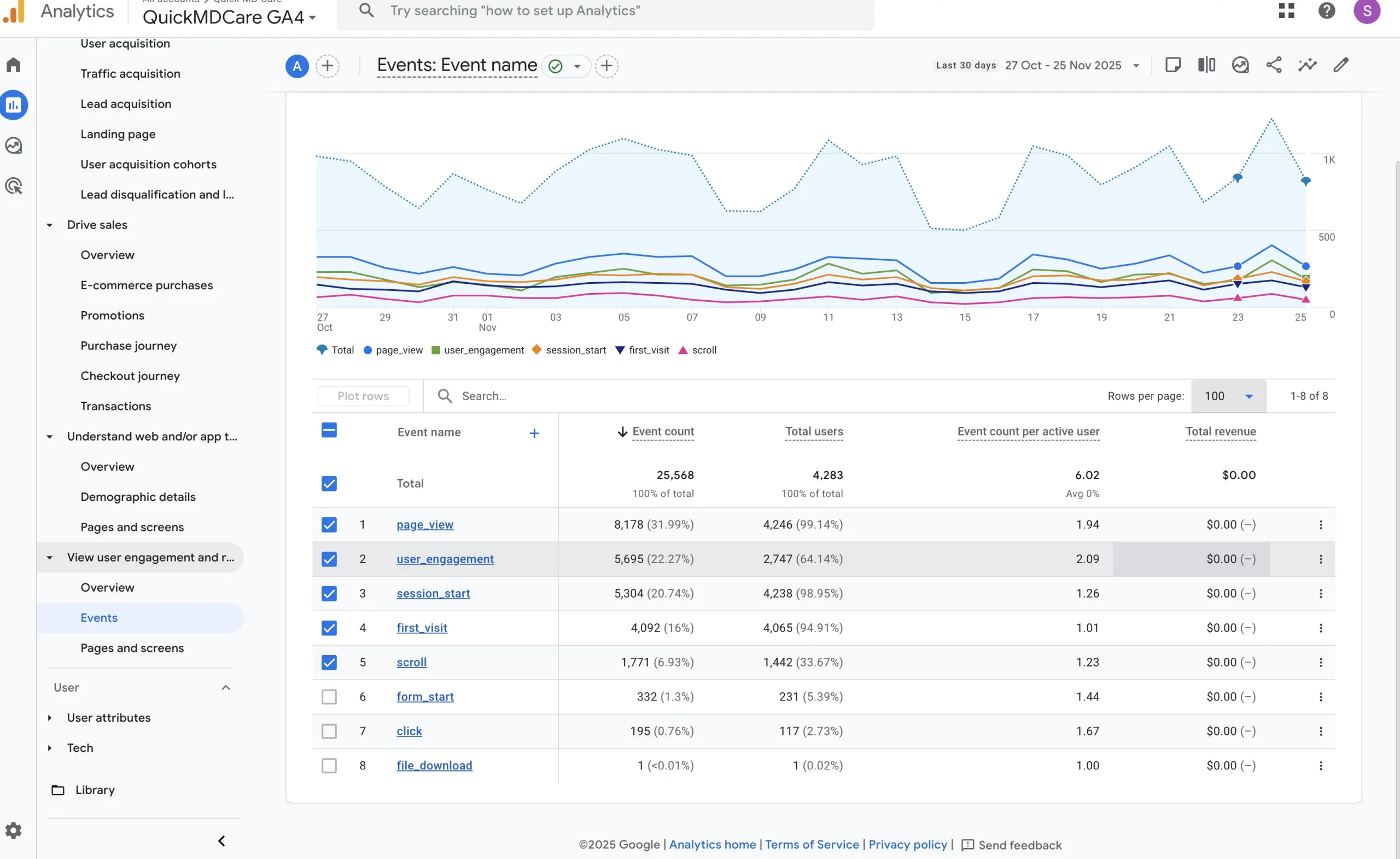1400x859 pixels.
Task: Open Admin settings via the gear icon
Action: pyautogui.click(x=14, y=830)
